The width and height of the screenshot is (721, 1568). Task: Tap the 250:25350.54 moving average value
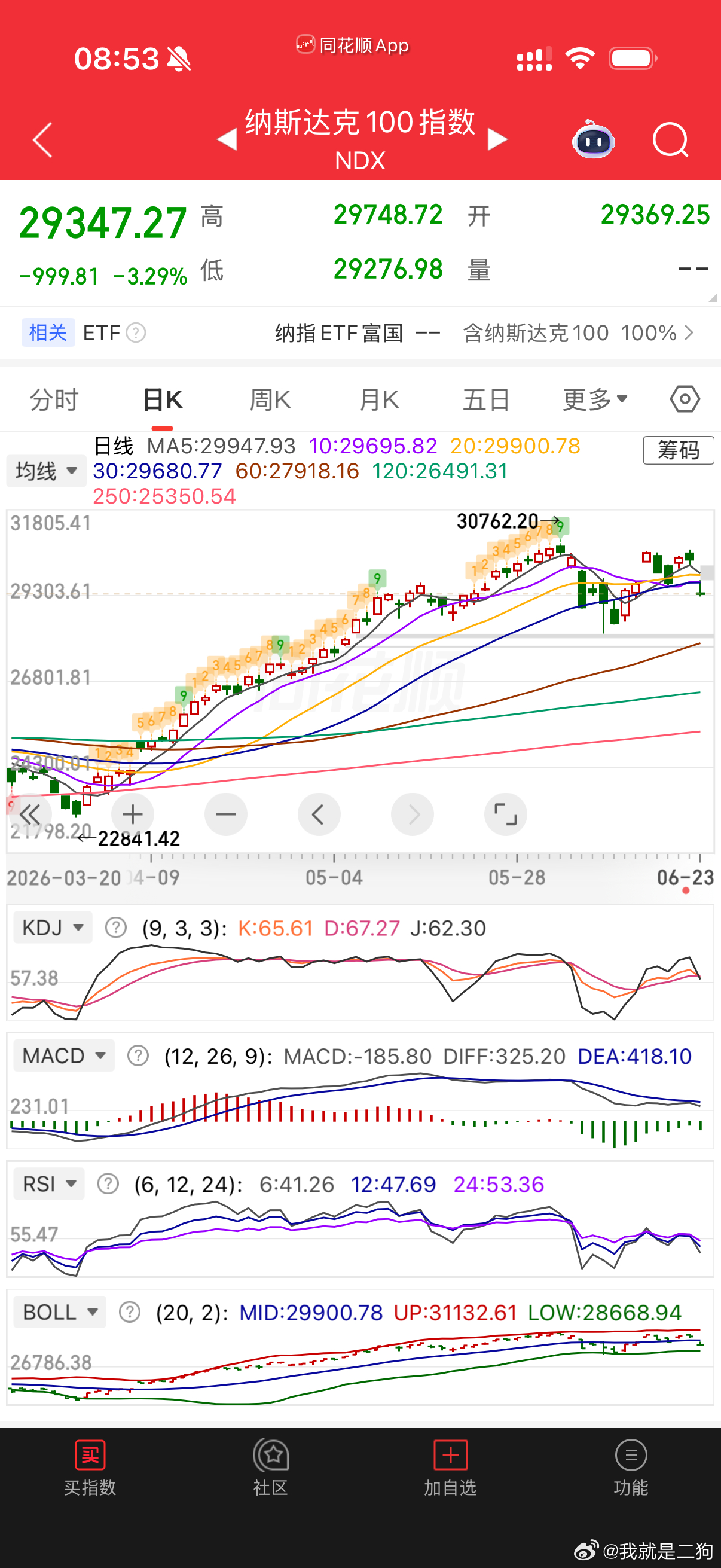(164, 496)
